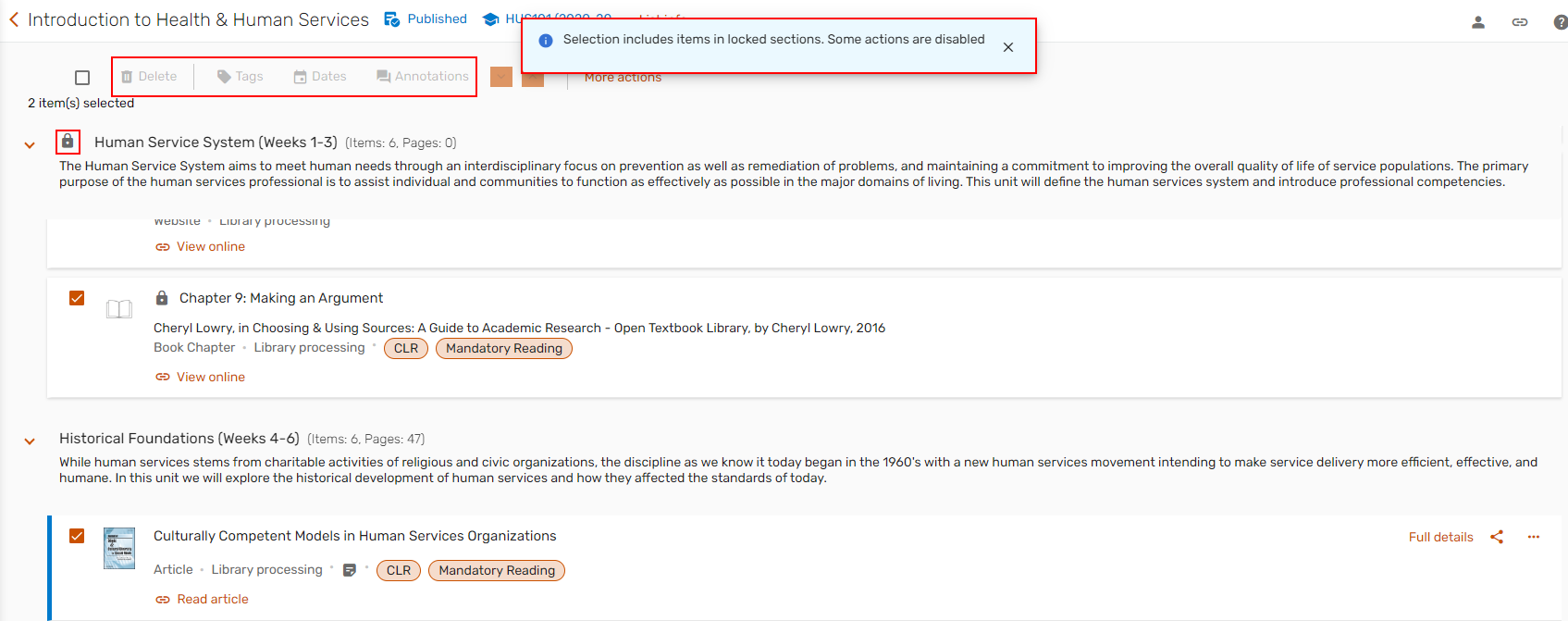Click the lock icon beside Chapter 9
Viewport: 1568px width, 621px height.
tap(162, 298)
